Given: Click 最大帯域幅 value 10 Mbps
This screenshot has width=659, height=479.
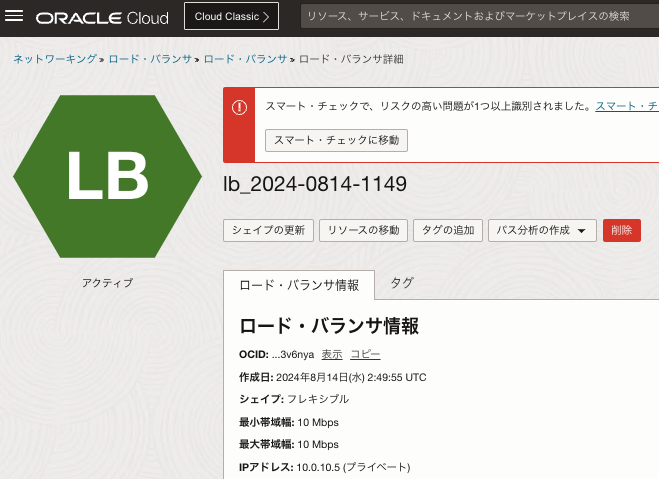Looking at the screenshot, I should pyautogui.click(x=318, y=444).
